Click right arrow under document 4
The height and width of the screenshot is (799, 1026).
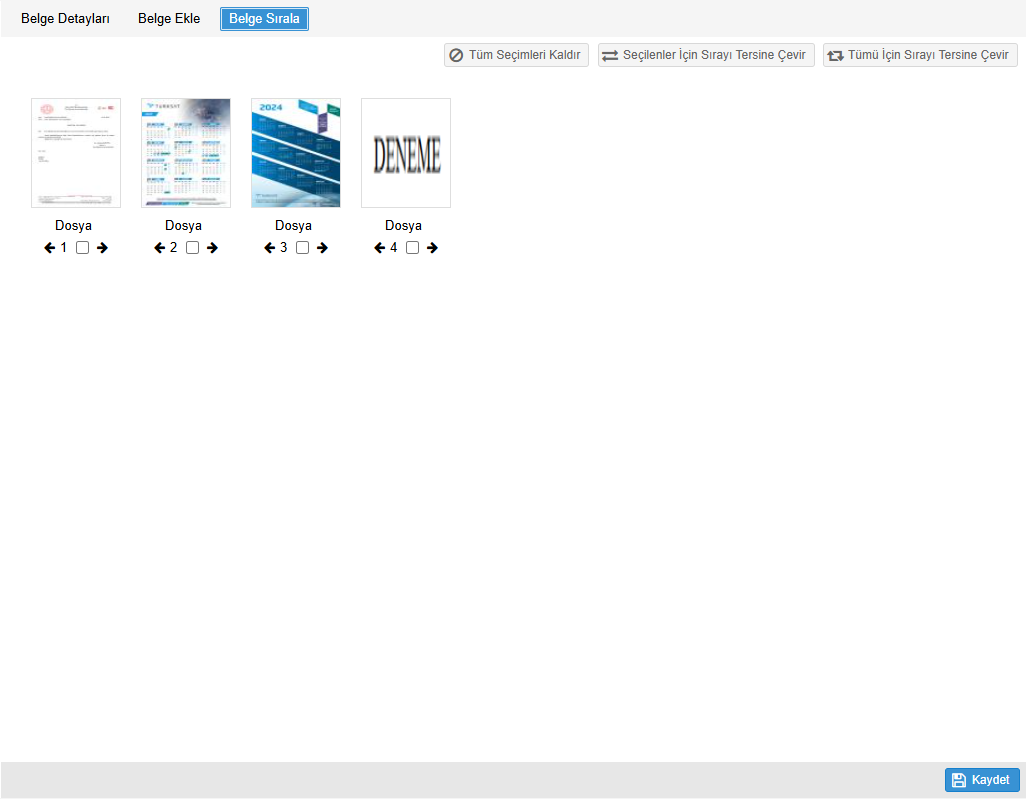[x=432, y=248]
